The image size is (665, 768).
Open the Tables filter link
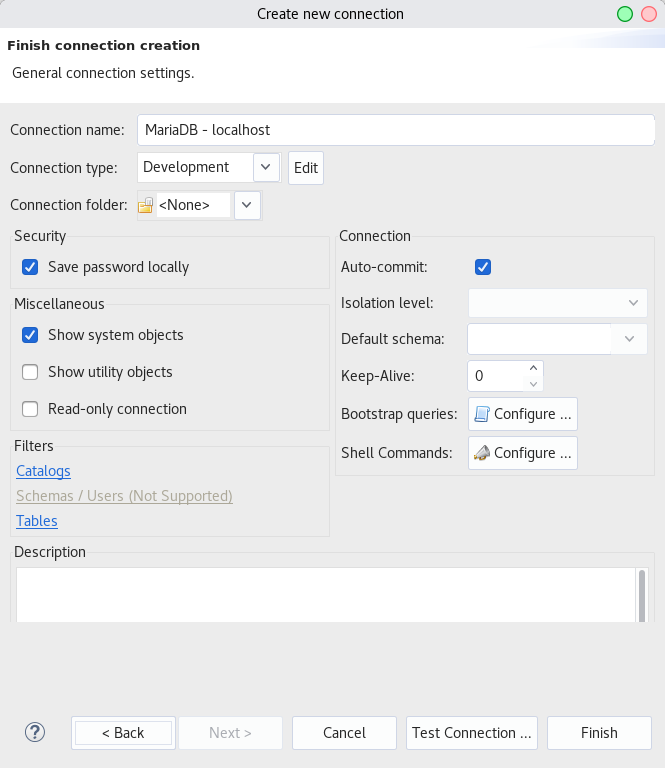tap(37, 521)
